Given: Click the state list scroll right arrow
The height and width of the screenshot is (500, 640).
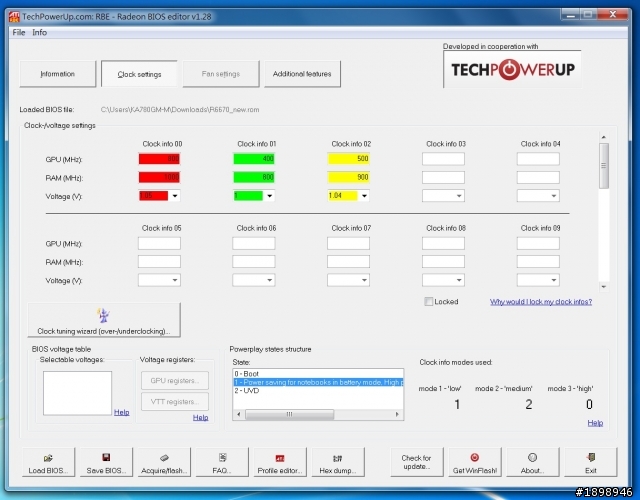Looking at the screenshot, I should (397, 414).
